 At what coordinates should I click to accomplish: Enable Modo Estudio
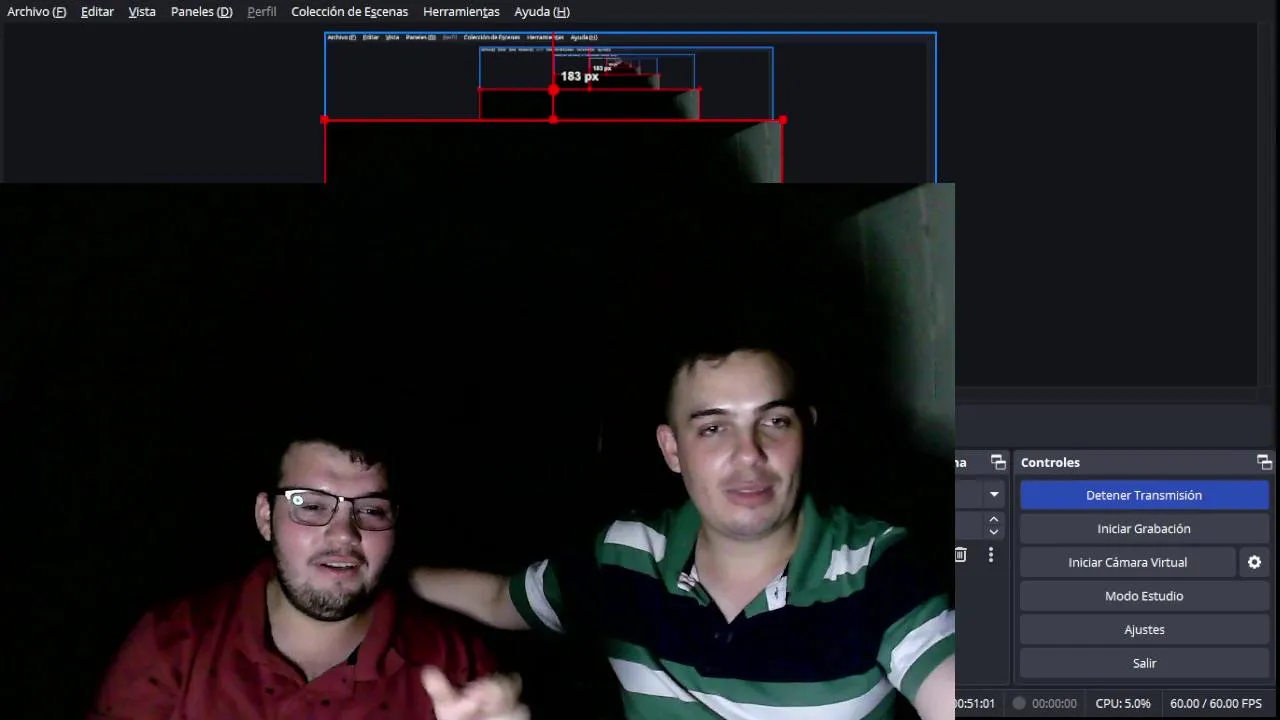pos(1144,596)
